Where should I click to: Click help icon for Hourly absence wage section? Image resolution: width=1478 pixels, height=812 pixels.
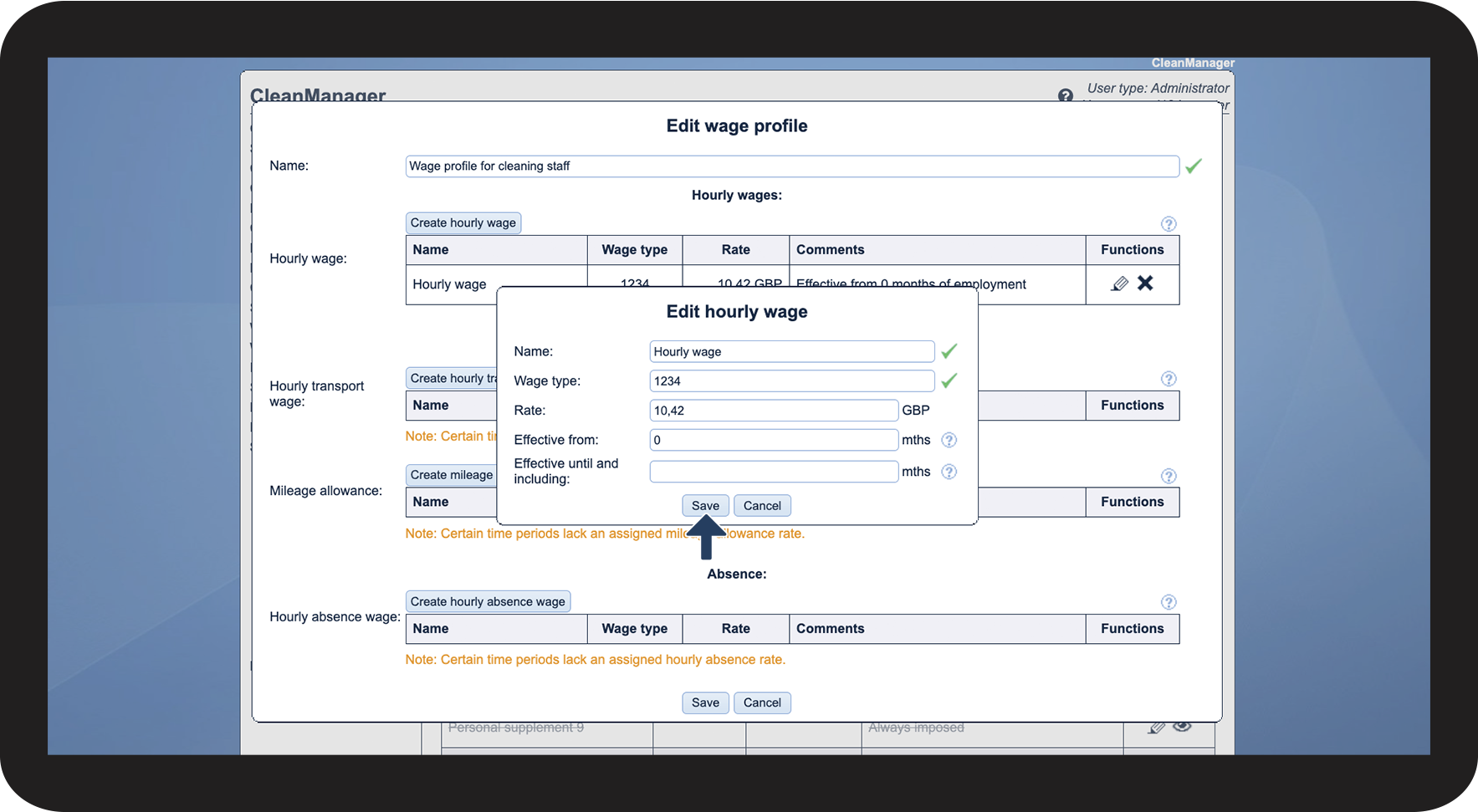(x=1169, y=602)
